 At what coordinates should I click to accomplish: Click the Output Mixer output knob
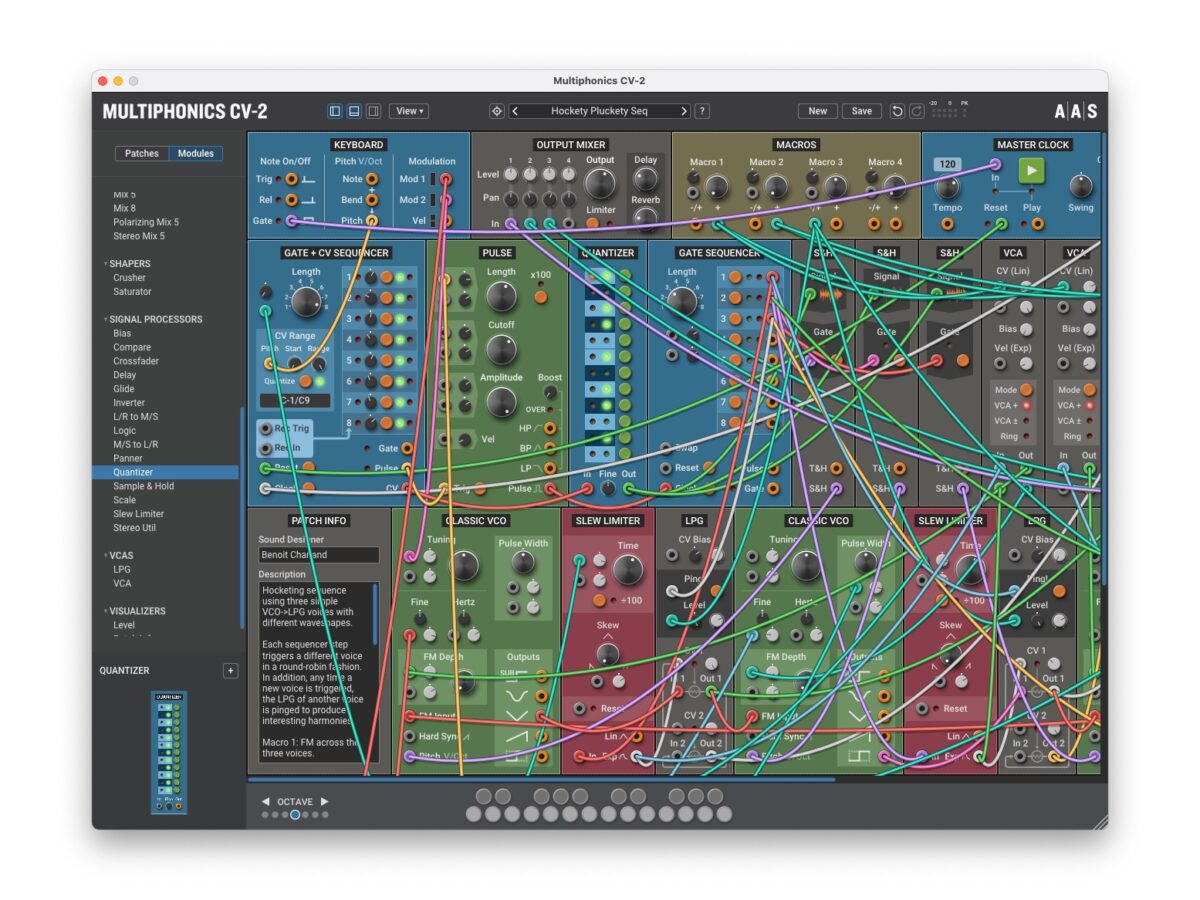(600, 183)
